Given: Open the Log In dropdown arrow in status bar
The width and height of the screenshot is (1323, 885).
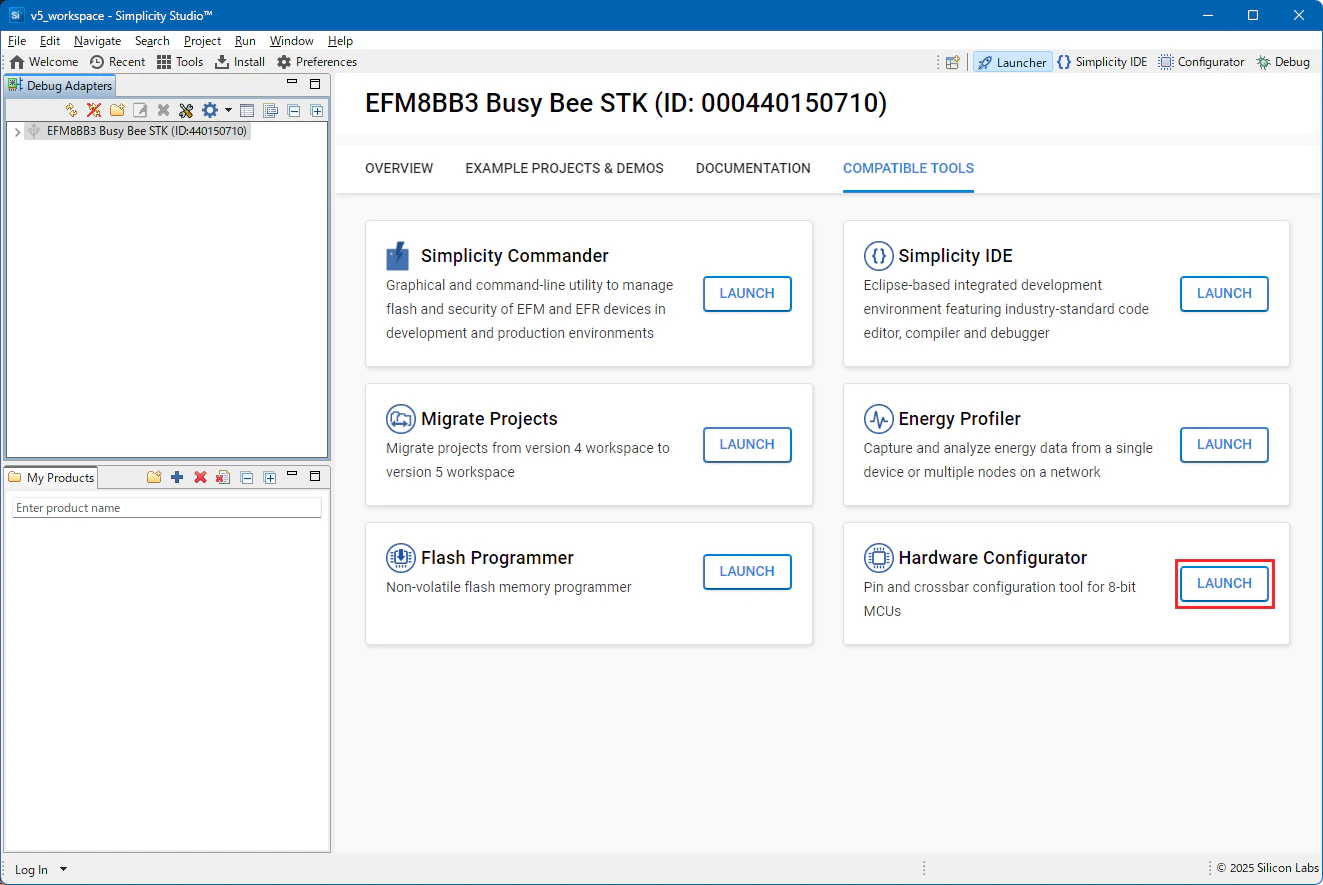Looking at the screenshot, I should pos(64,869).
